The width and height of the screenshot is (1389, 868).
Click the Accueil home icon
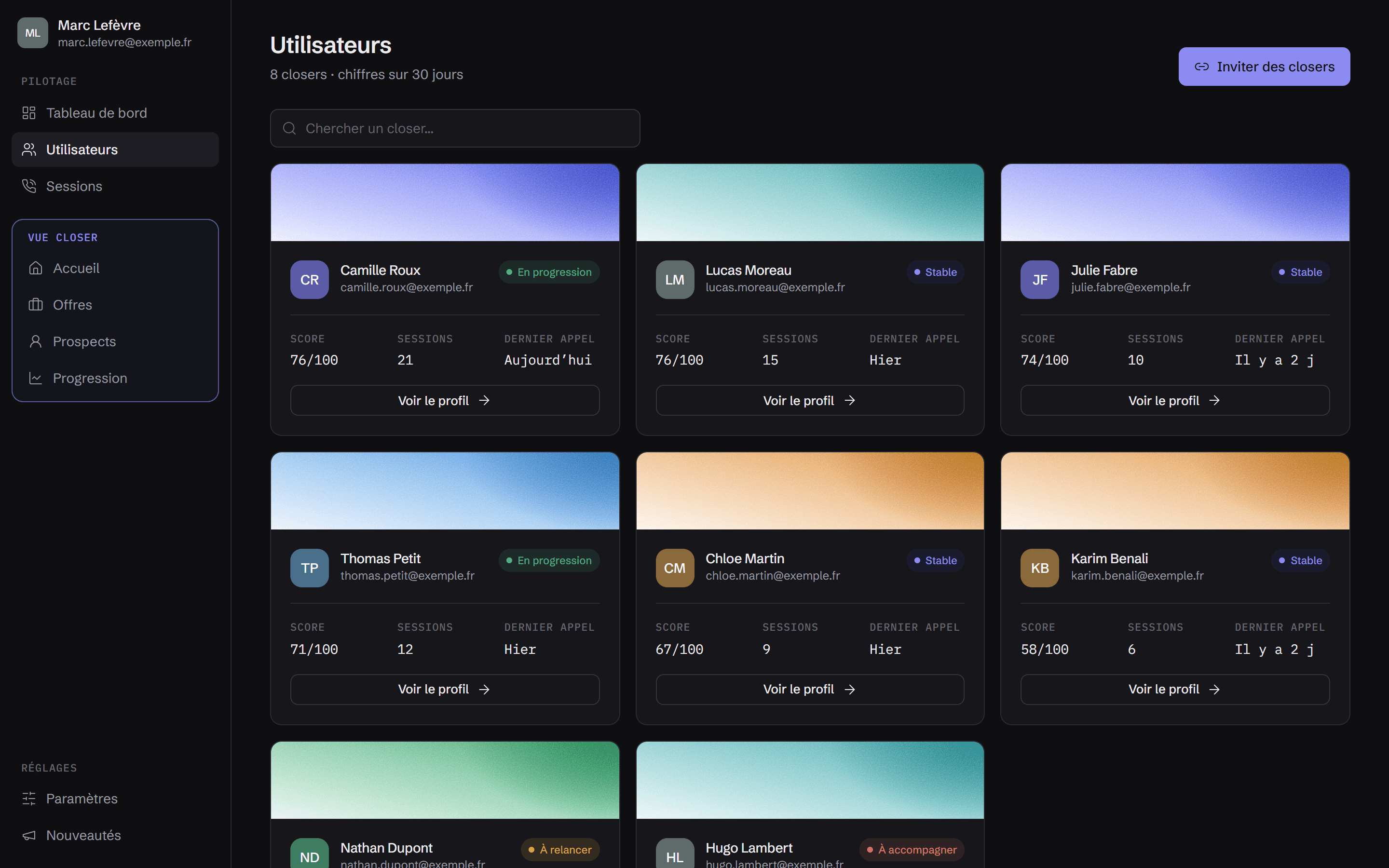click(x=36, y=268)
